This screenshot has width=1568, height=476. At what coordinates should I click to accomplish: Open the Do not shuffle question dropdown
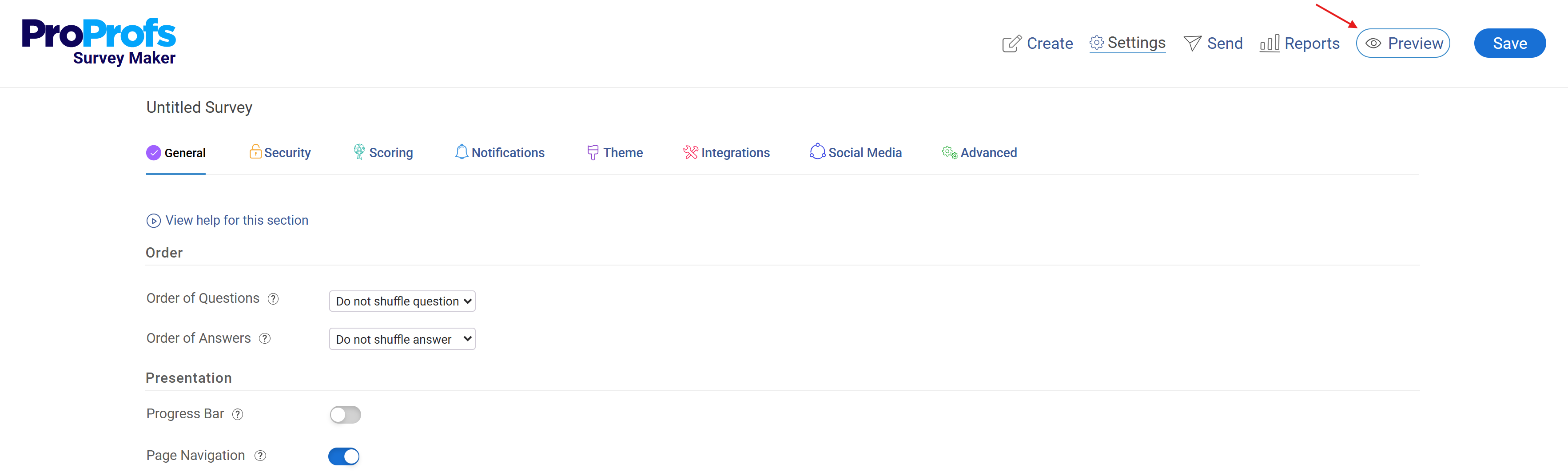coord(402,301)
